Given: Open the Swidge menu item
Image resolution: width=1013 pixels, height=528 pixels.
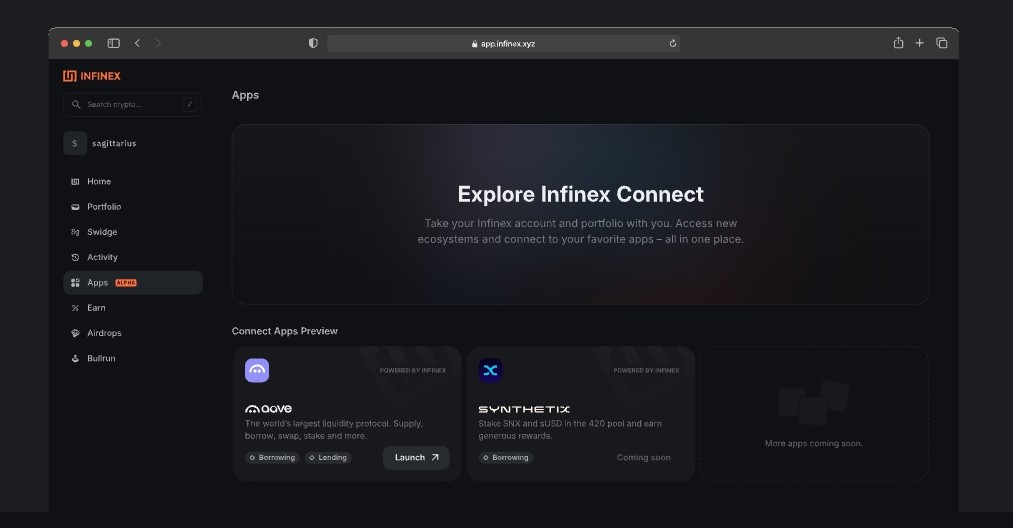Looking at the screenshot, I should [132, 232].
